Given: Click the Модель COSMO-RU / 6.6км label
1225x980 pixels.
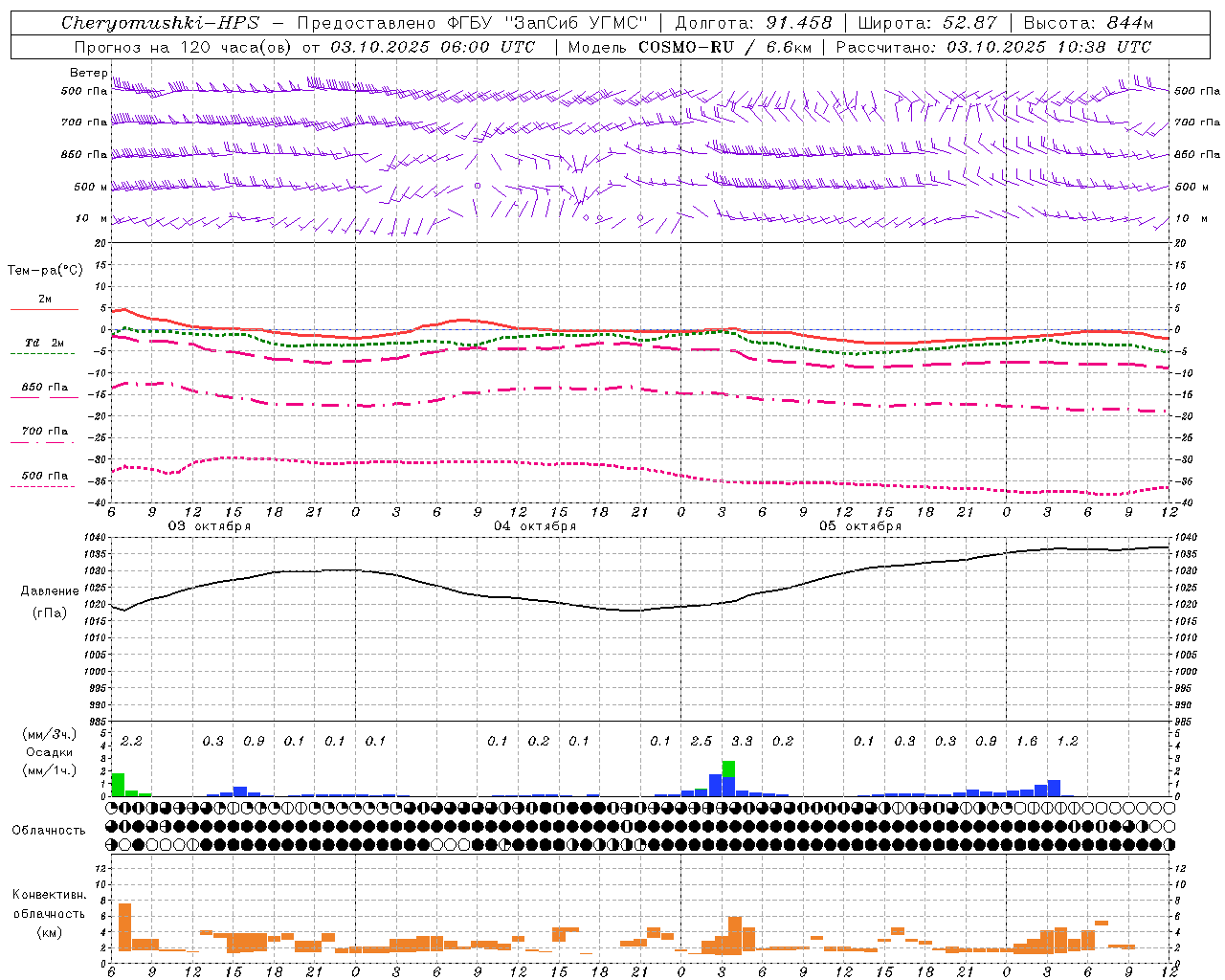Looking at the screenshot, I should point(690,47).
